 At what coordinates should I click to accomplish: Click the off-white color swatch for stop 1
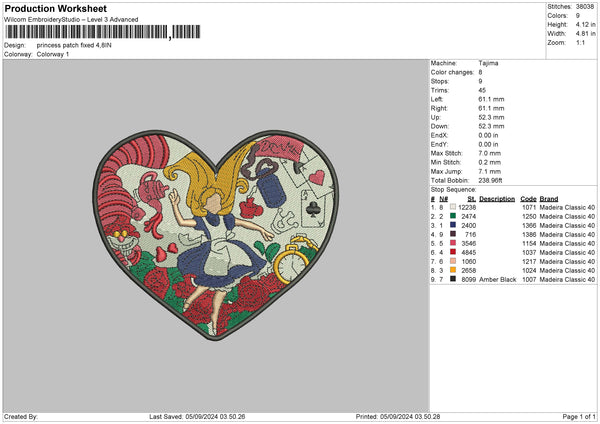(x=453, y=207)
